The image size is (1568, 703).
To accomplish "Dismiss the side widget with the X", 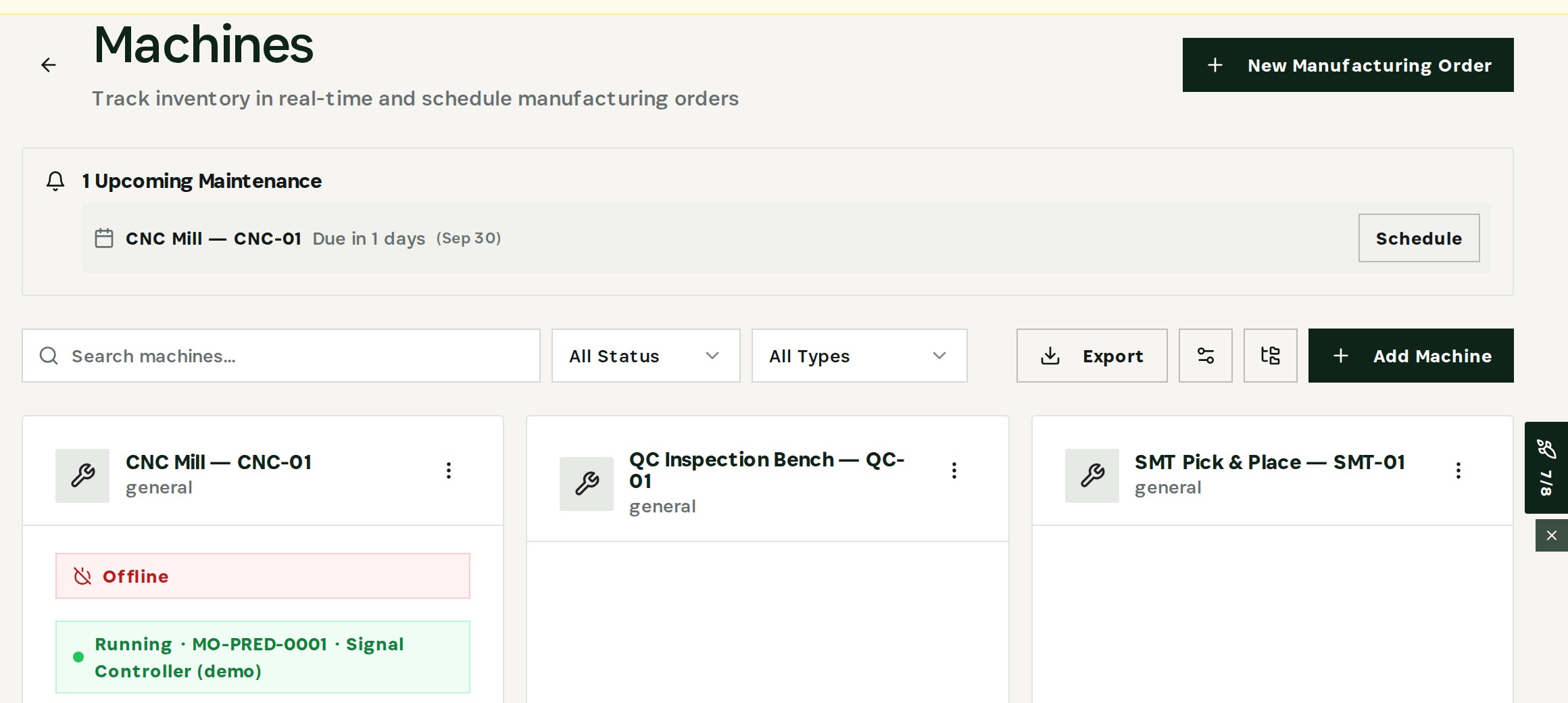I will coord(1552,535).
